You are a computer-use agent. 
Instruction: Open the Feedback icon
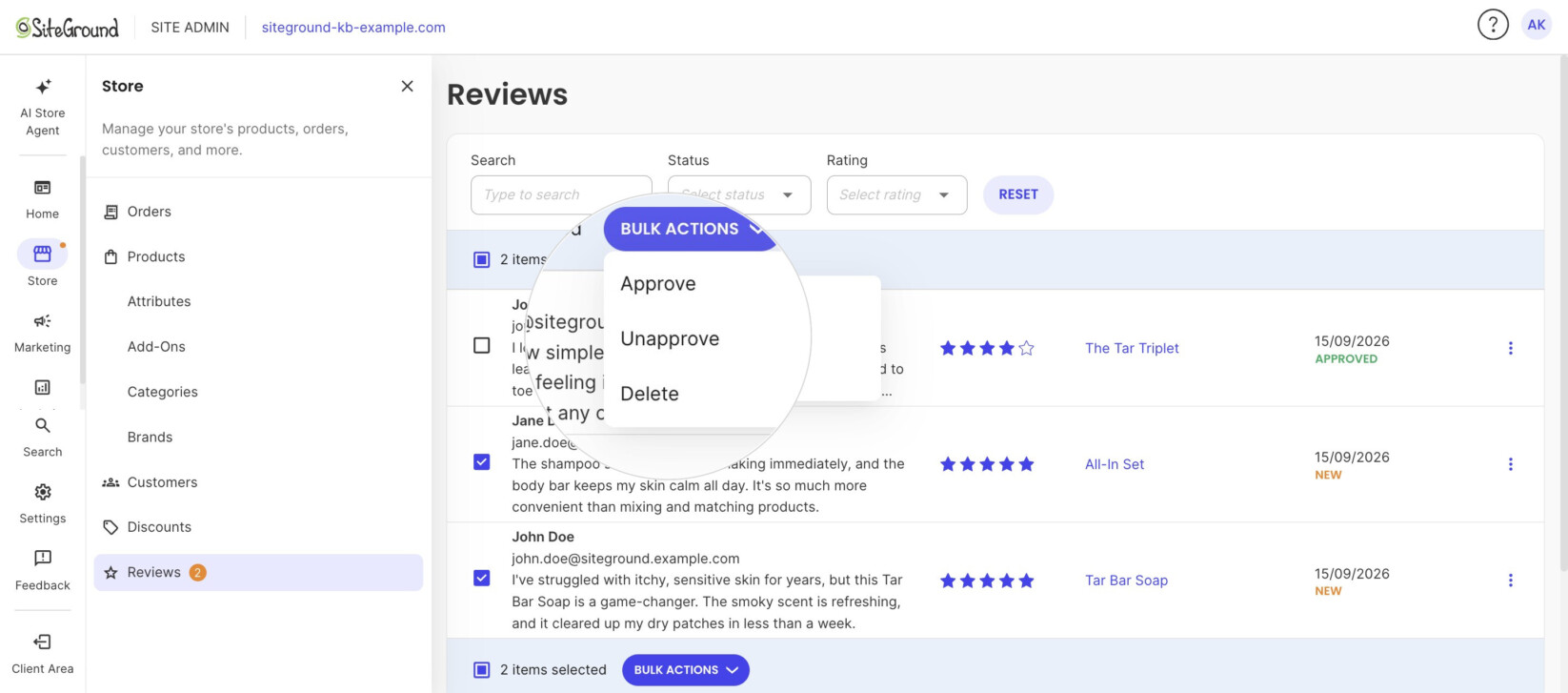42,559
